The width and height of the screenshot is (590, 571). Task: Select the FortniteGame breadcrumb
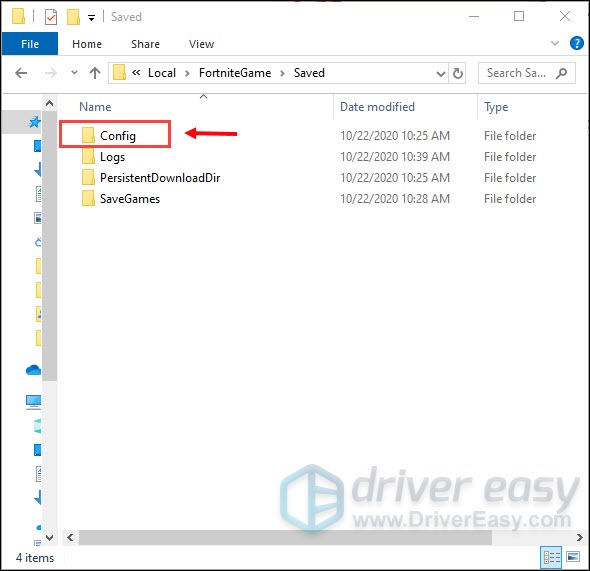pos(235,73)
